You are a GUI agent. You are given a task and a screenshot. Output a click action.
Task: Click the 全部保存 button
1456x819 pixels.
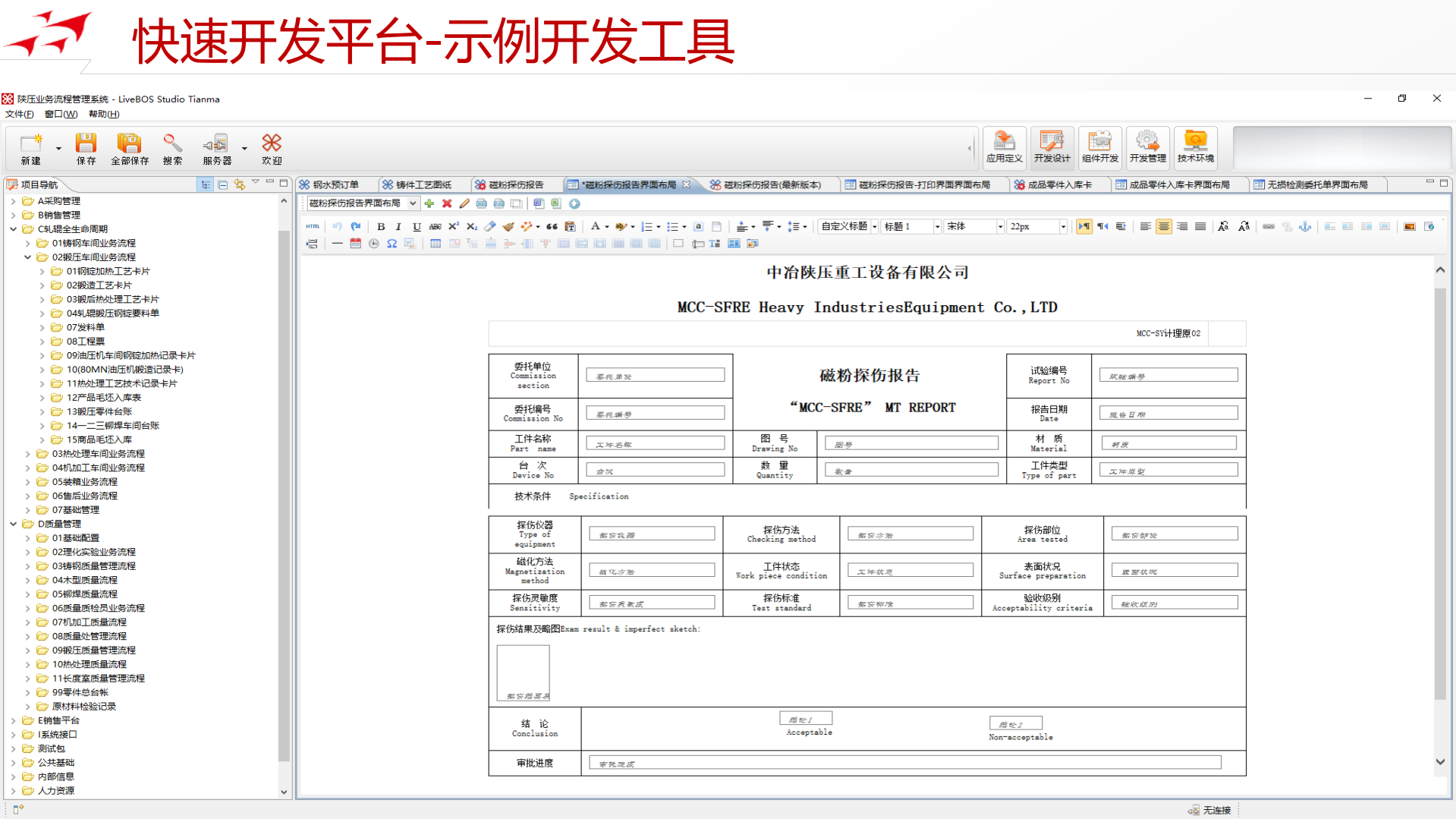point(131,147)
